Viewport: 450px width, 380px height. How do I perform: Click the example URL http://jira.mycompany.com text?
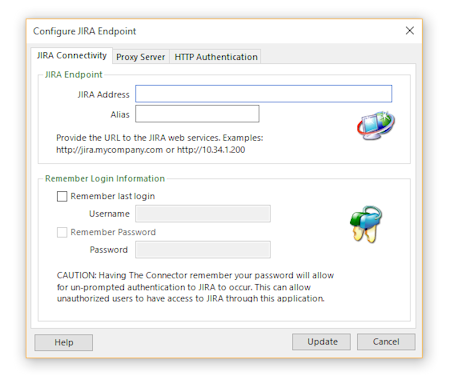(x=109, y=150)
